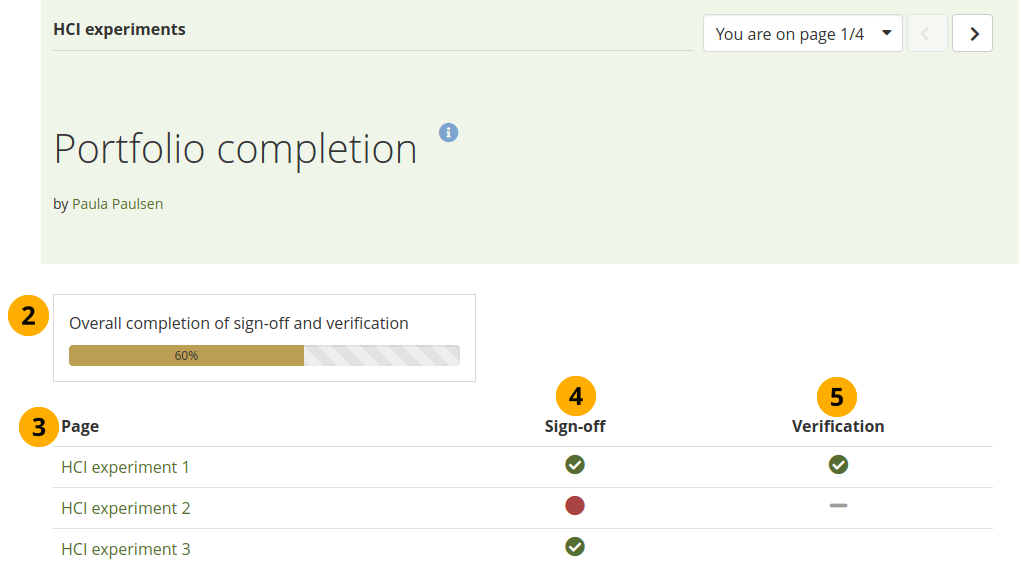1019x572 pixels.
Task: Click the green sign-off checkmark for HCI experiment 1
Action: [x=575, y=464]
